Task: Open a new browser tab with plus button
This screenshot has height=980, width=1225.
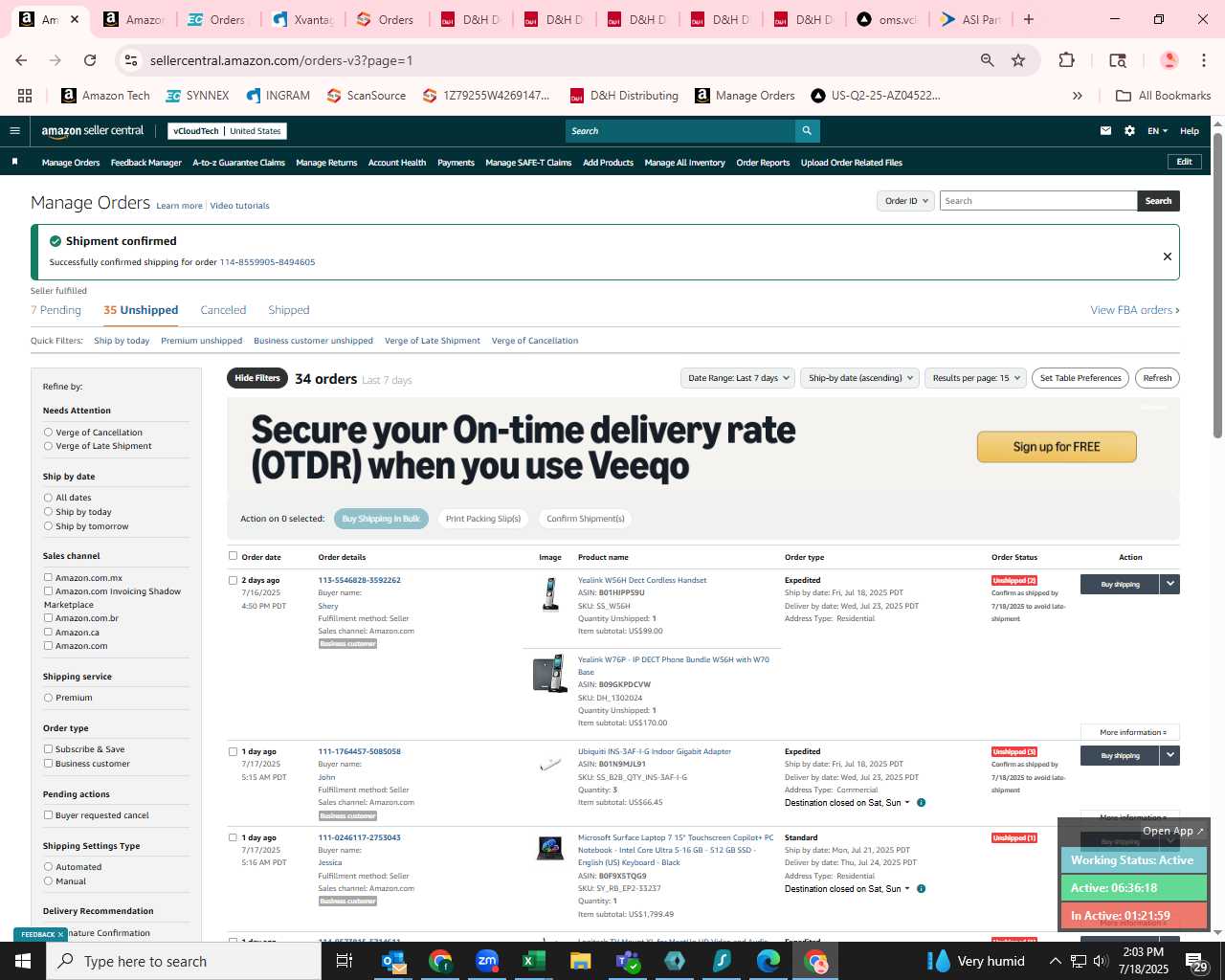Action: coord(1029,19)
